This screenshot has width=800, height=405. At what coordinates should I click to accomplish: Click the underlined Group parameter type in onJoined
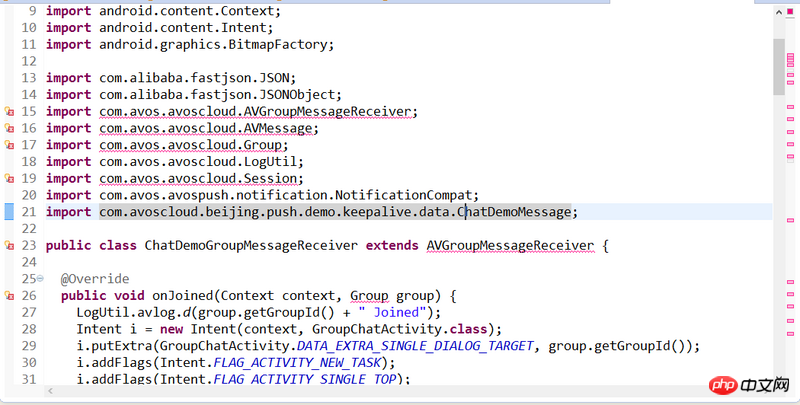tap(369, 296)
